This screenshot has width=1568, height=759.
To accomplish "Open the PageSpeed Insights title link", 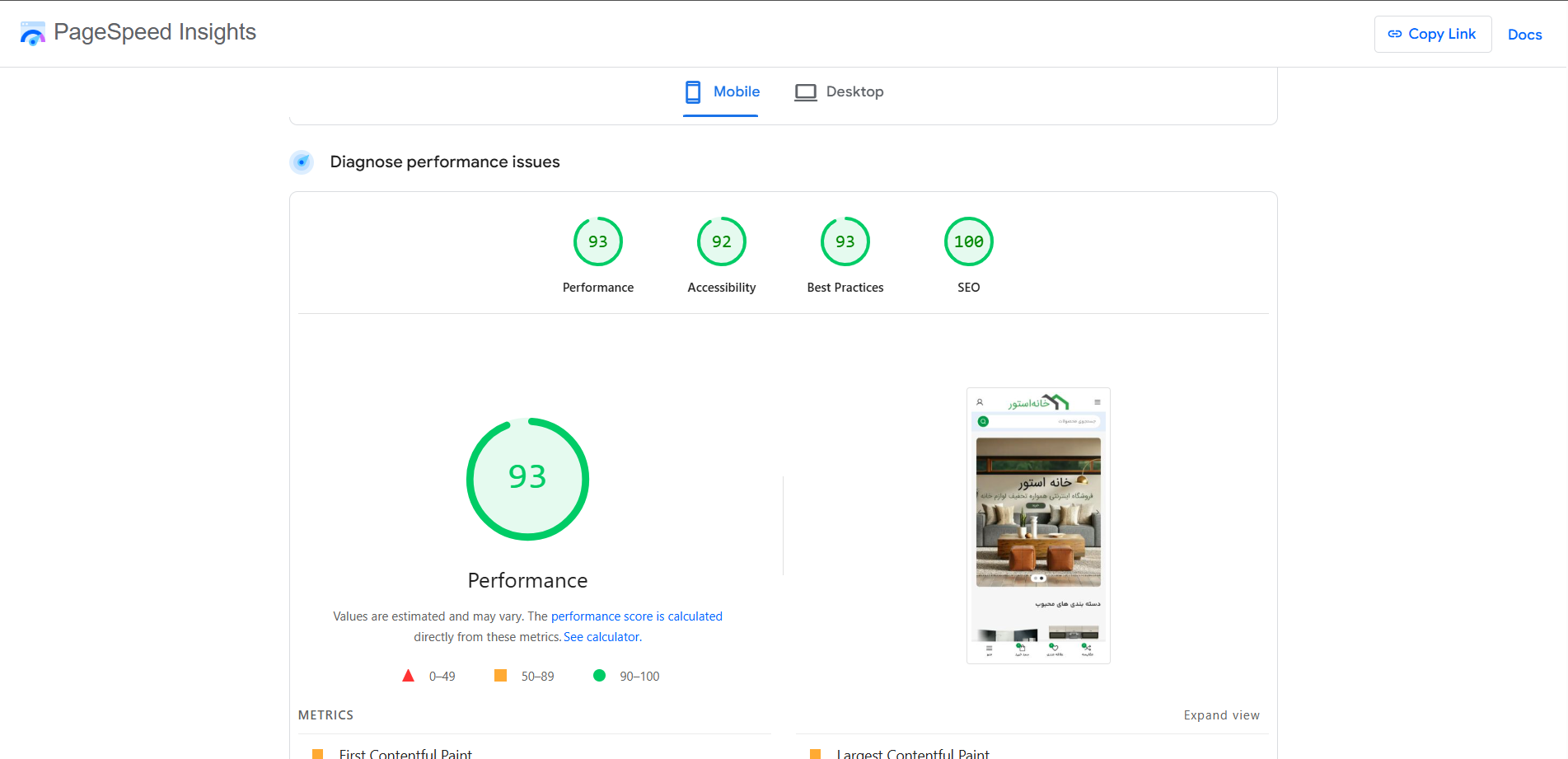I will pyautogui.click(x=155, y=32).
